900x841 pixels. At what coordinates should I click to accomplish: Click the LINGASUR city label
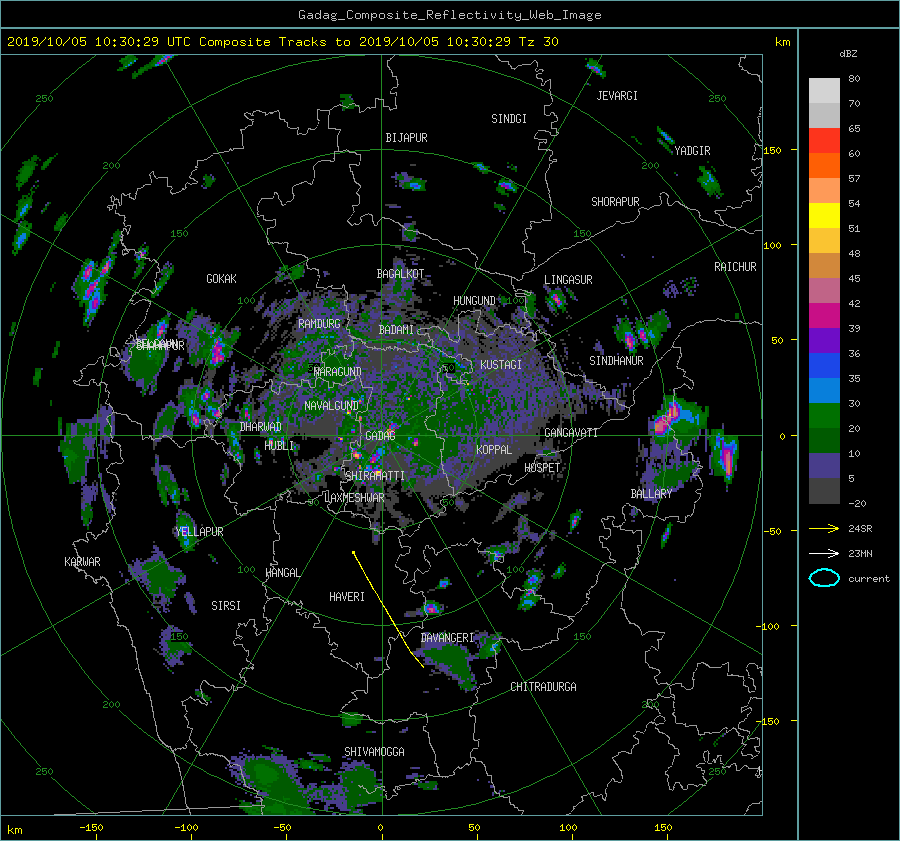pos(568,280)
